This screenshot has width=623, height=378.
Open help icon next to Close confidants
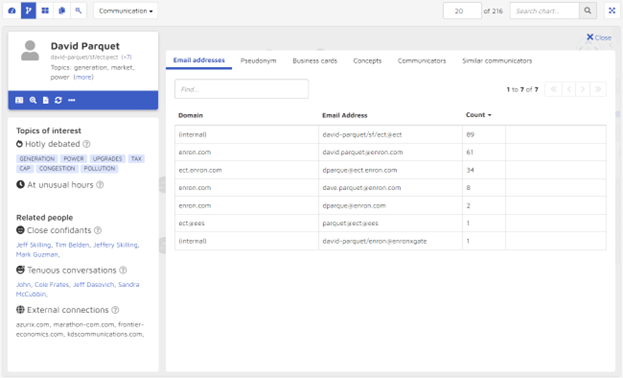pyautogui.click(x=98, y=230)
